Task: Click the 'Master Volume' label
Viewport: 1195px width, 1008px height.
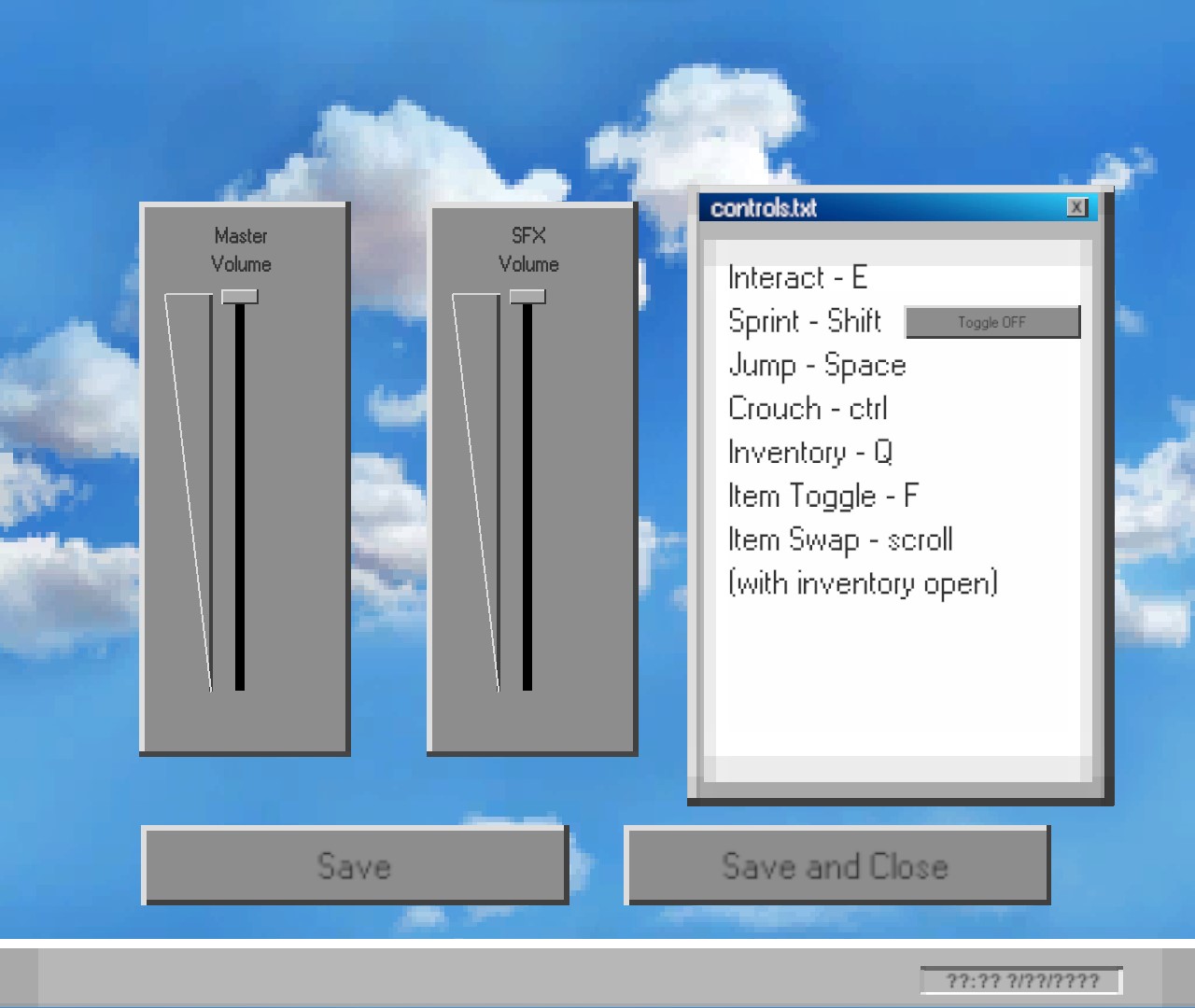Action: coord(241,250)
